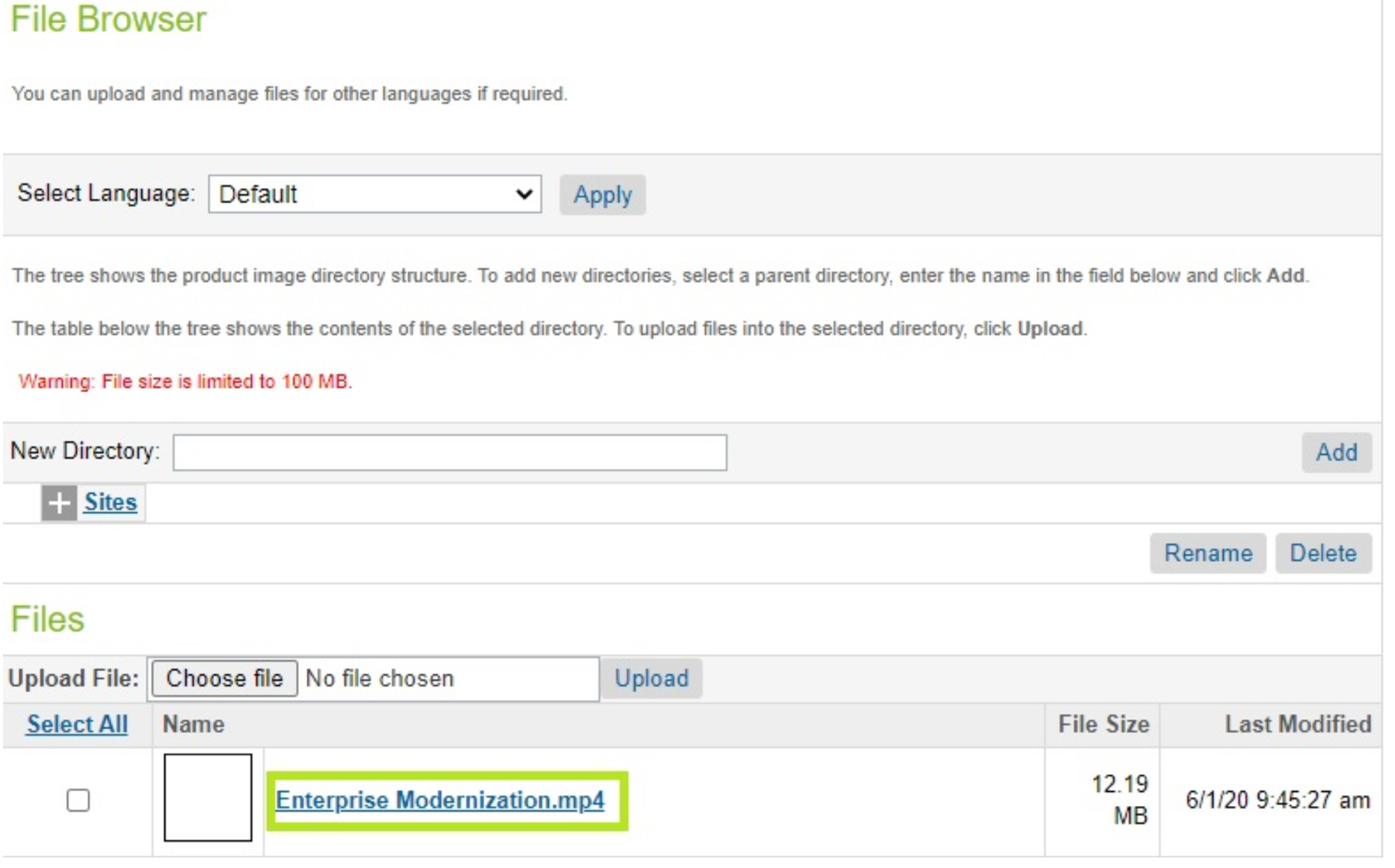This screenshot has width=1395, height=868.
Task: Click the Last Modified column header
Action: pyautogui.click(x=1297, y=725)
